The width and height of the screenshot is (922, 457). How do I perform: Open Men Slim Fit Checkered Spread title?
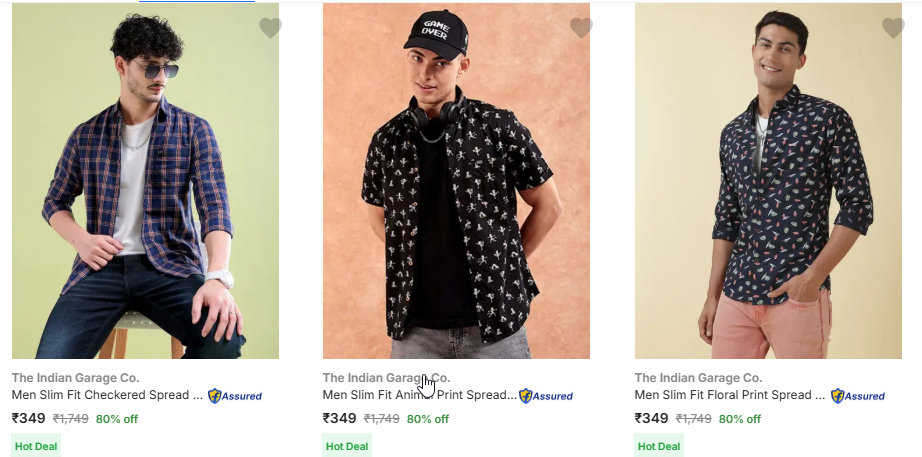pos(107,395)
